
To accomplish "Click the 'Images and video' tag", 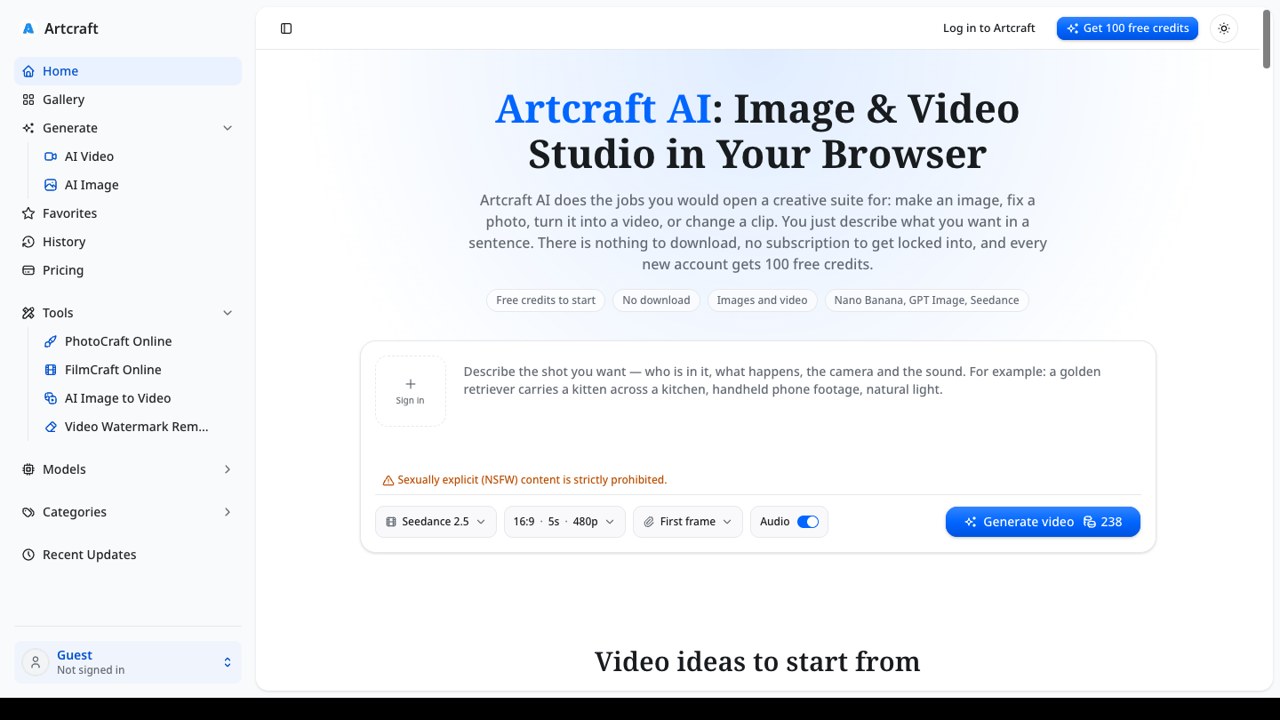I will (x=762, y=300).
